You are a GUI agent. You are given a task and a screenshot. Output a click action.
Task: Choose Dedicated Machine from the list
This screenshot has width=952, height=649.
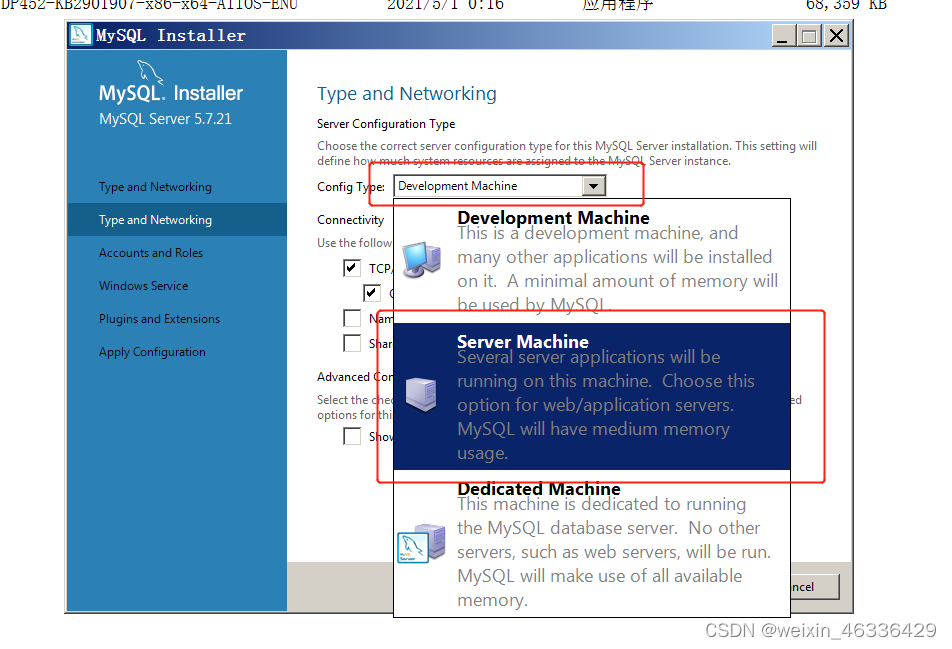(592, 543)
